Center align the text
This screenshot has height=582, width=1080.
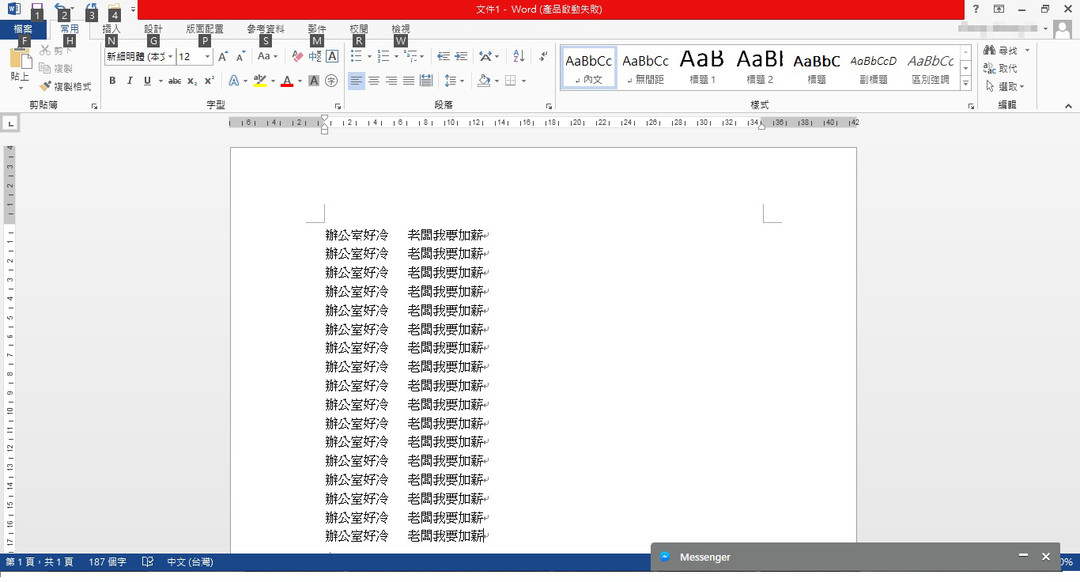374,81
